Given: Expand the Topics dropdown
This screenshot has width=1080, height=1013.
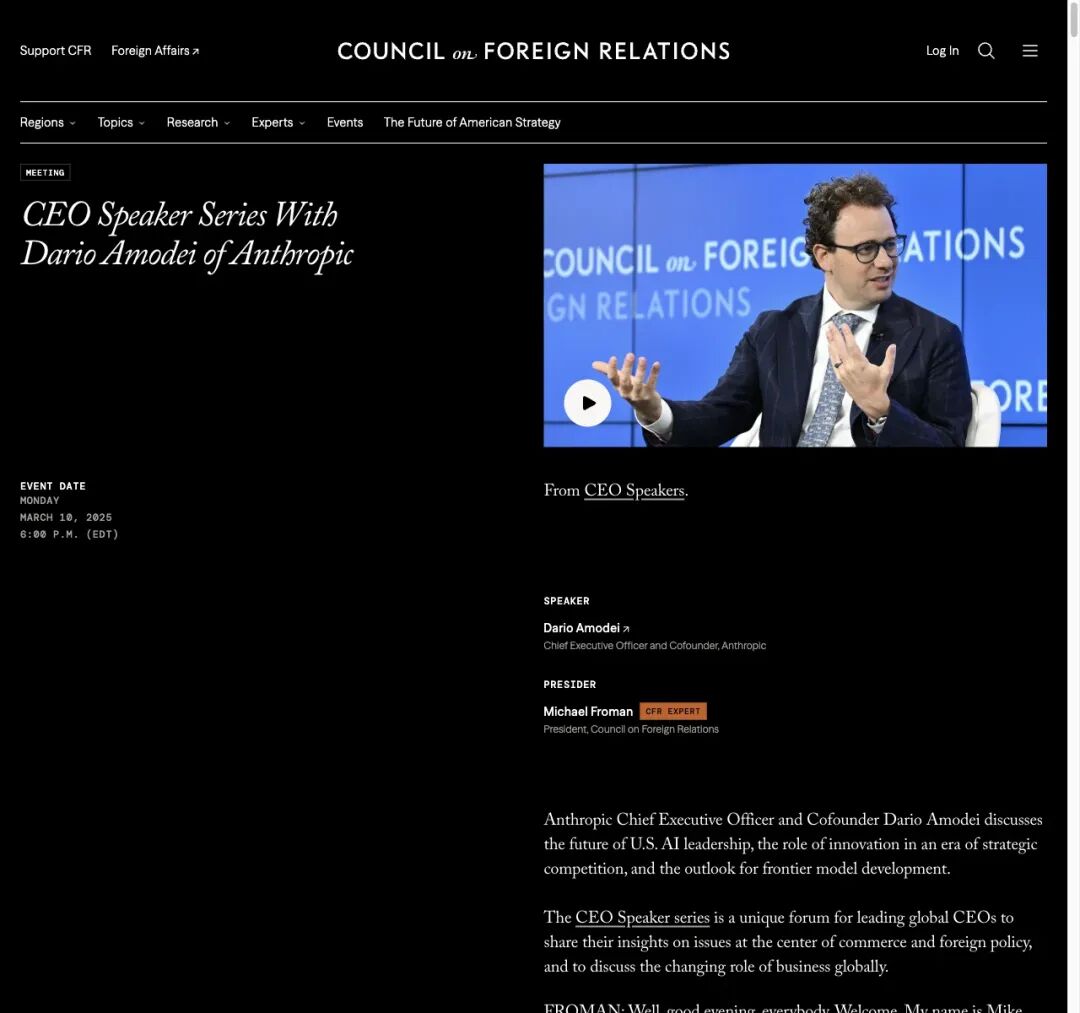Looking at the screenshot, I should coord(121,123).
